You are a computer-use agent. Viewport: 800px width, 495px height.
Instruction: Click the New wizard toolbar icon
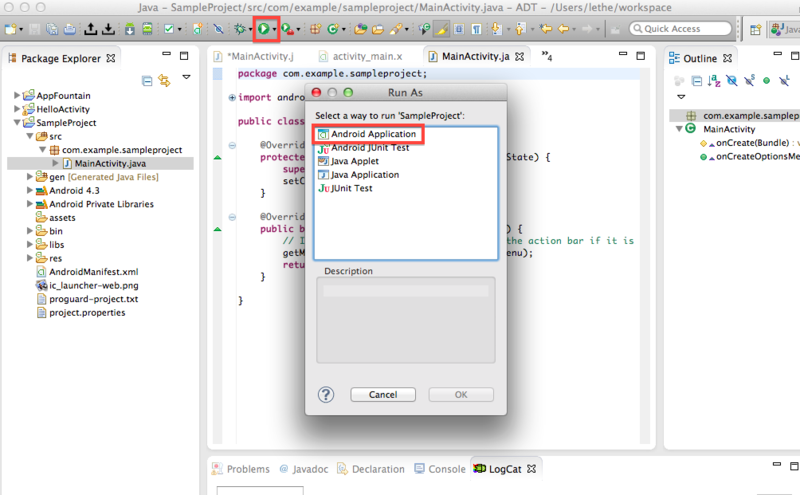[x=10, y=29]
